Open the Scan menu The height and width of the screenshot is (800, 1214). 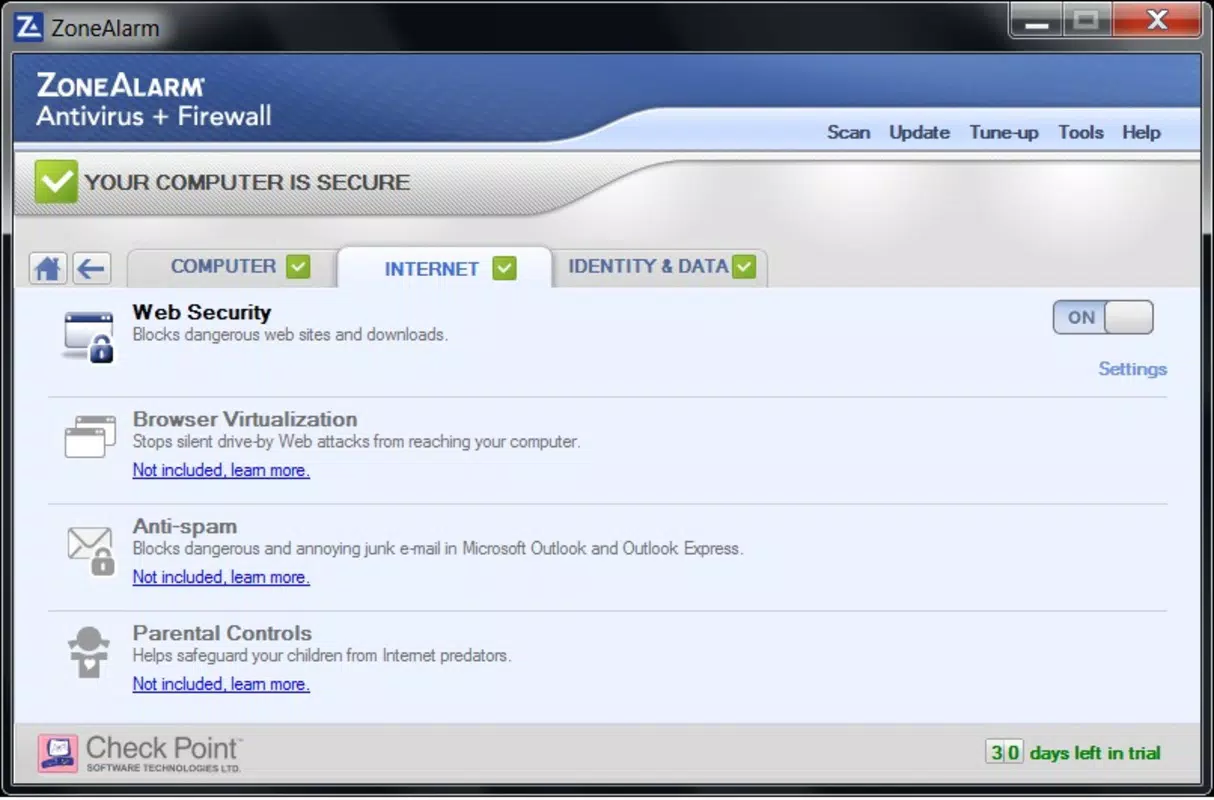848,132
